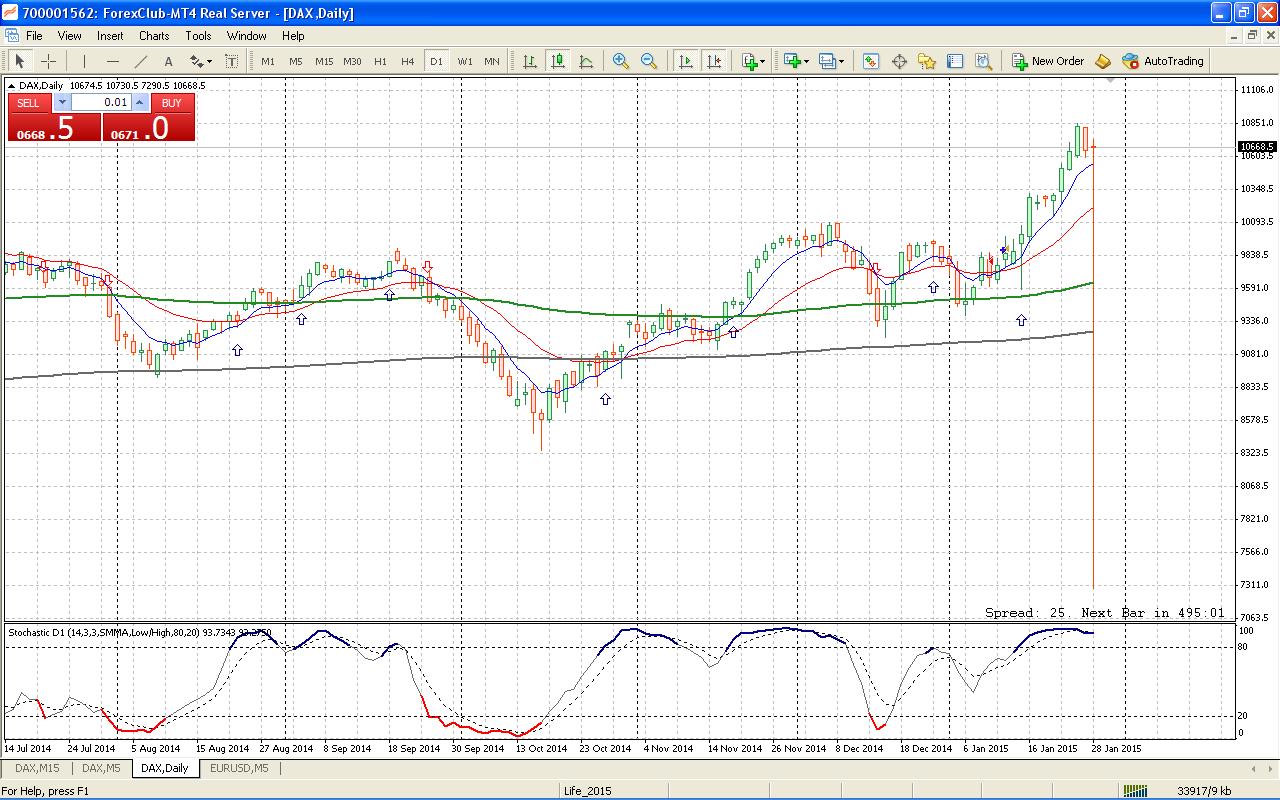Click the red BUY button
The image size is (1280, 800).
click(172, 103)
